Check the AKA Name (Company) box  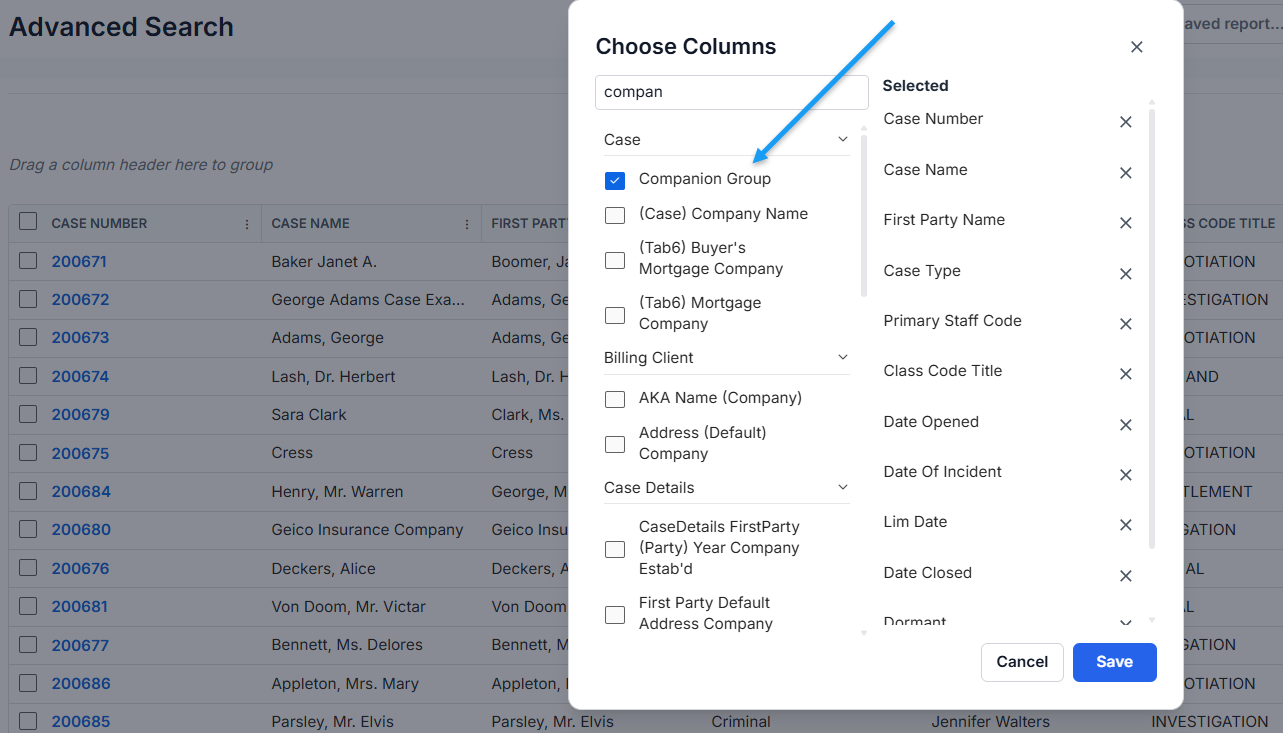click(615, 399)
